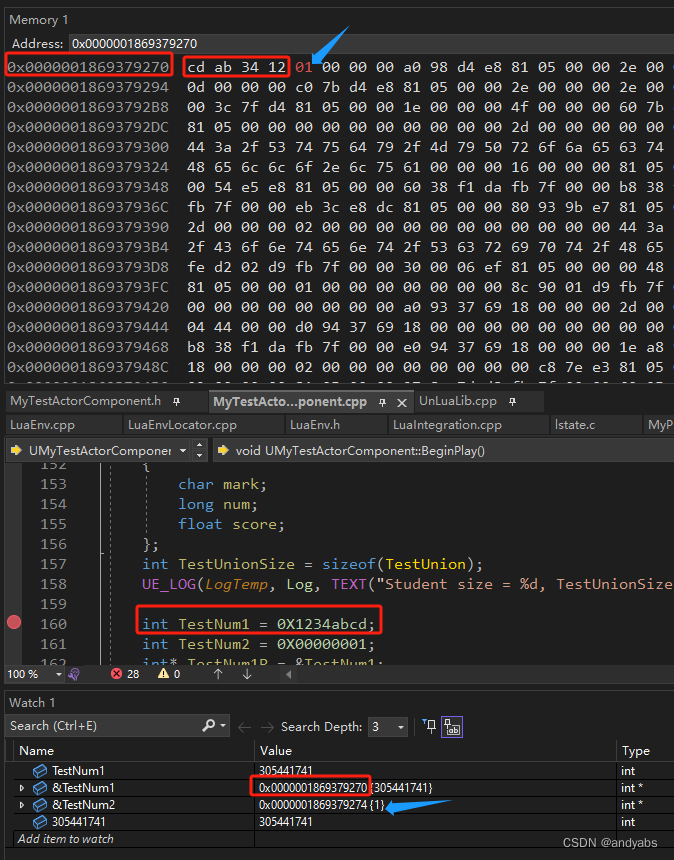Pin the MyTestActorComponent.cpp tab
Viewport: 674px width, 860px height.
[x=382, y=403]
